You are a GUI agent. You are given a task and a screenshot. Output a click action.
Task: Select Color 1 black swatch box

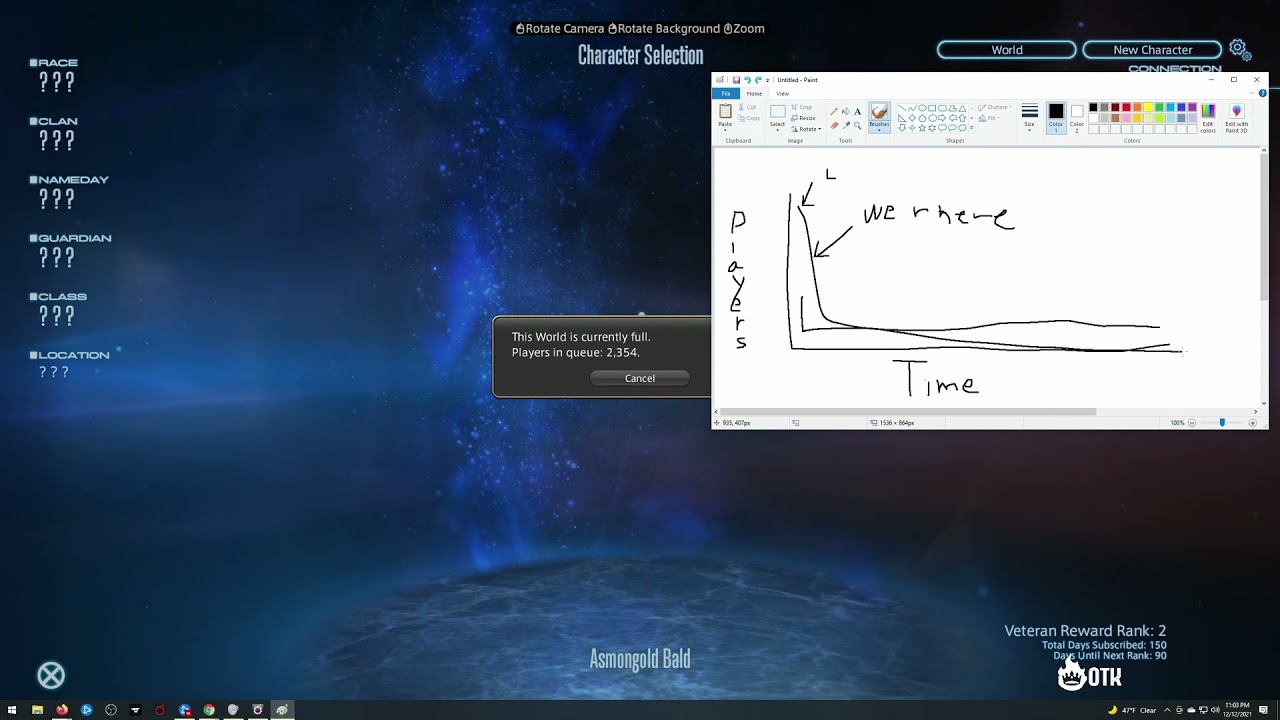coord(1056,118)
